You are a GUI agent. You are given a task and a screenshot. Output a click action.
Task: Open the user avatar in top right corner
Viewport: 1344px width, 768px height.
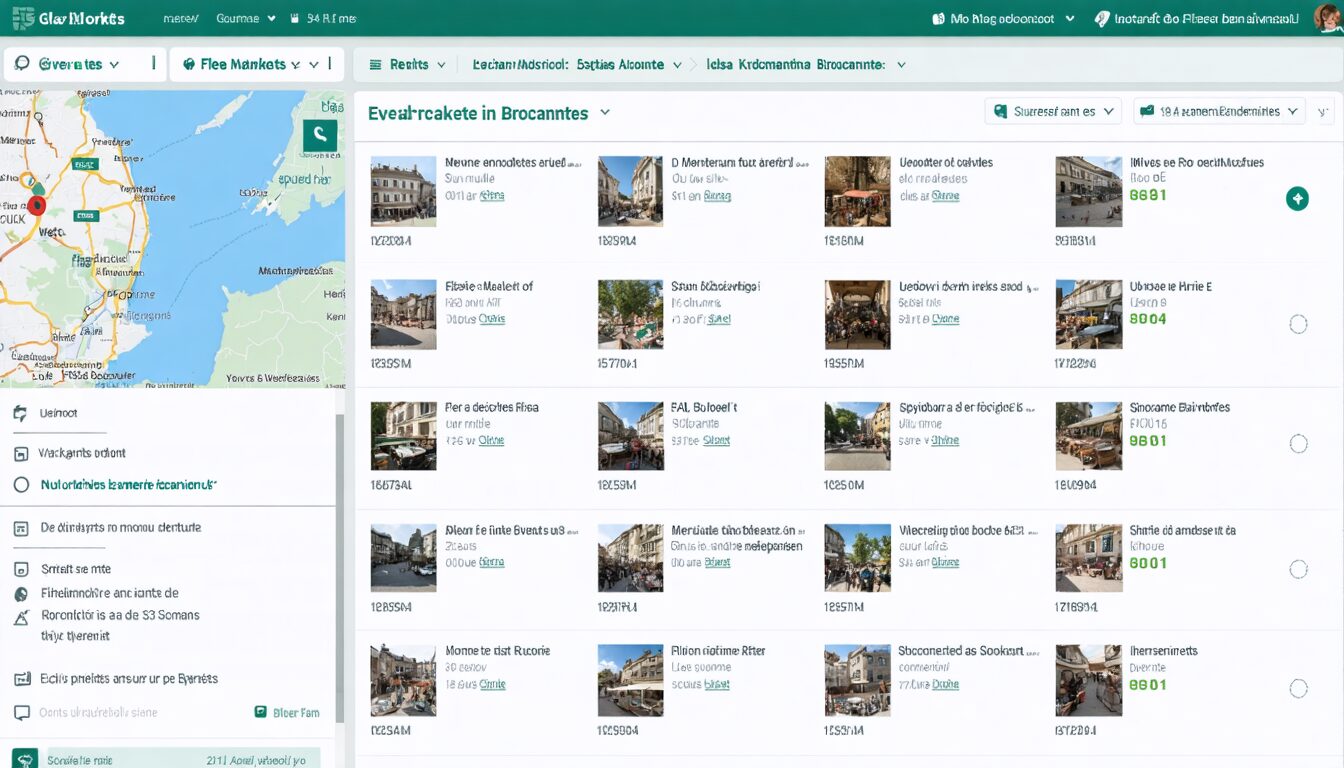[1330, 16]
